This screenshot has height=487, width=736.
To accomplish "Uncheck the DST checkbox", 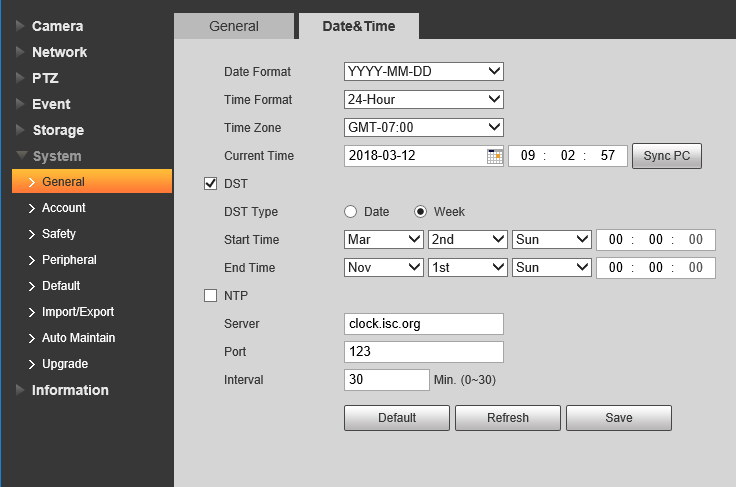I will pos(210,183).
